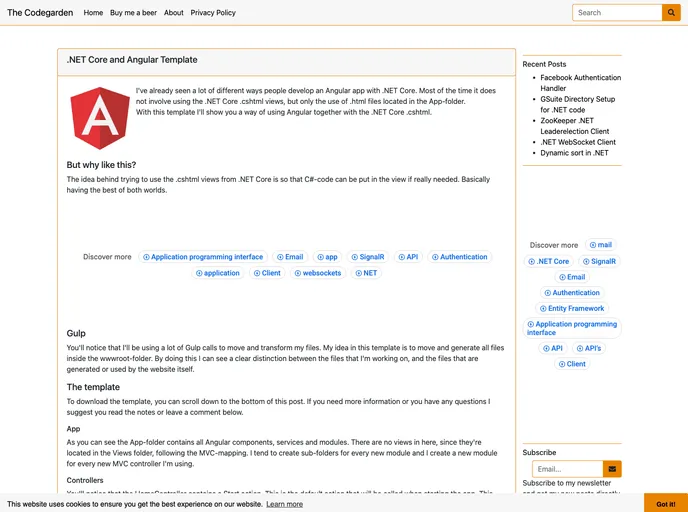The width and height of the screenshot is (688, 512).
Task: Open the Privacy Policy page
Action: pos(213,13)
